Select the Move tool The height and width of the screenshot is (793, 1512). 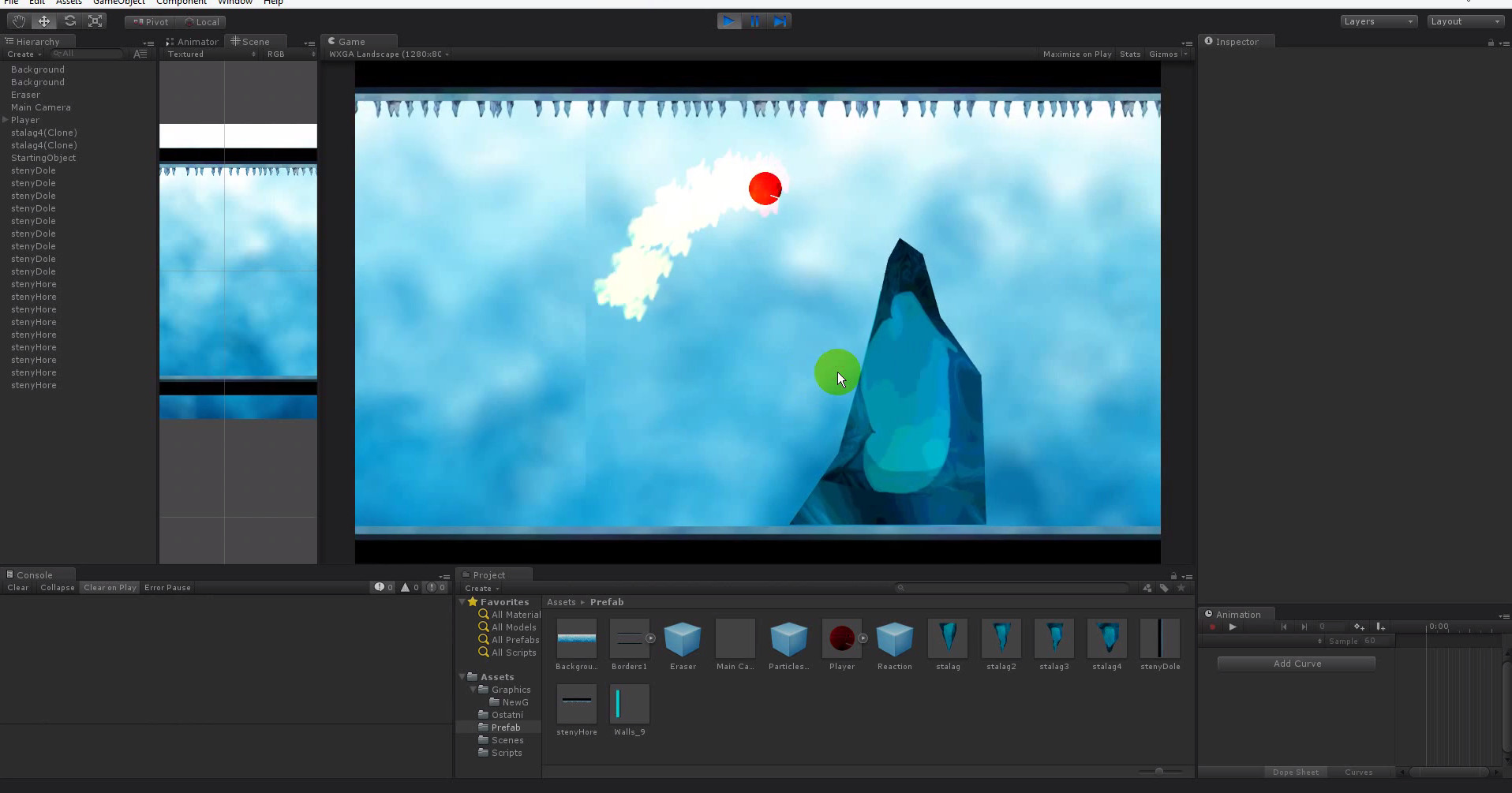(x=43, y=21)
